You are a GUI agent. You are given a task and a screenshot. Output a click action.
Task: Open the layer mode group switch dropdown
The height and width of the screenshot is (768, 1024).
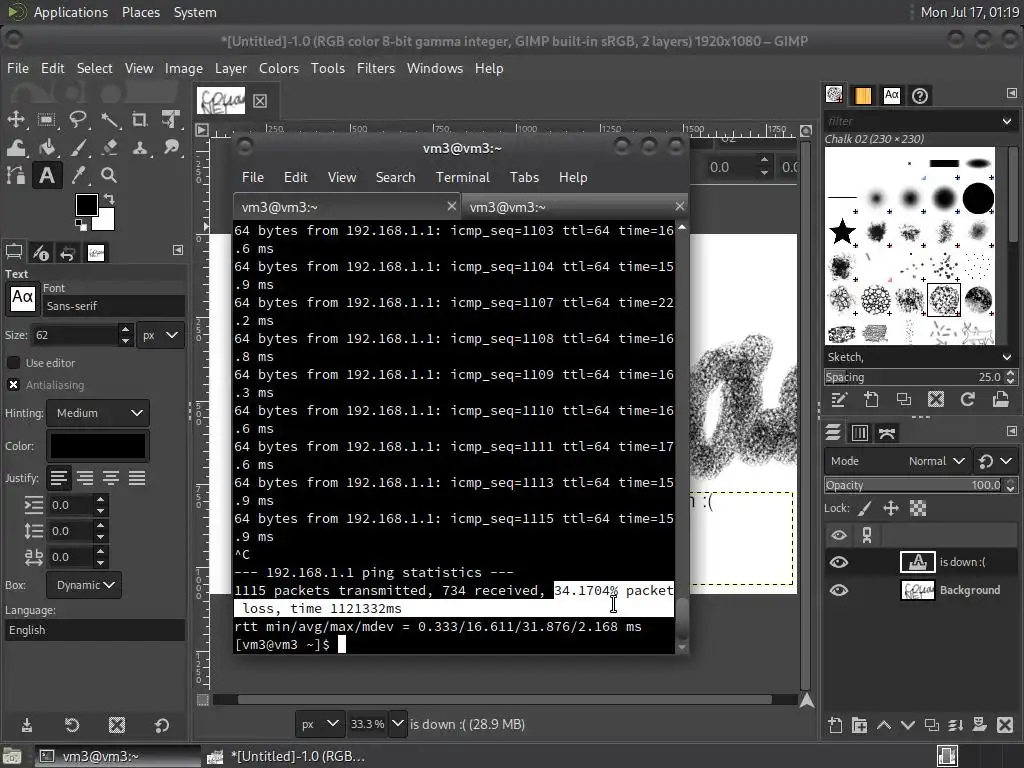click(x=995, y=461)
